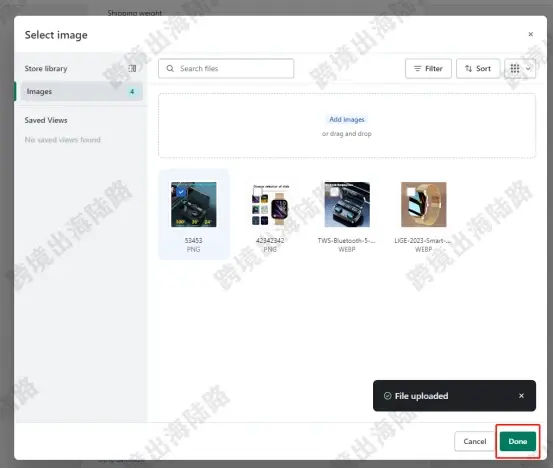Image resolution: width=554 pixels, height=469 pixels.
Task: Click the 'or drag and drop' text
Action: click(x=347, y=134)
